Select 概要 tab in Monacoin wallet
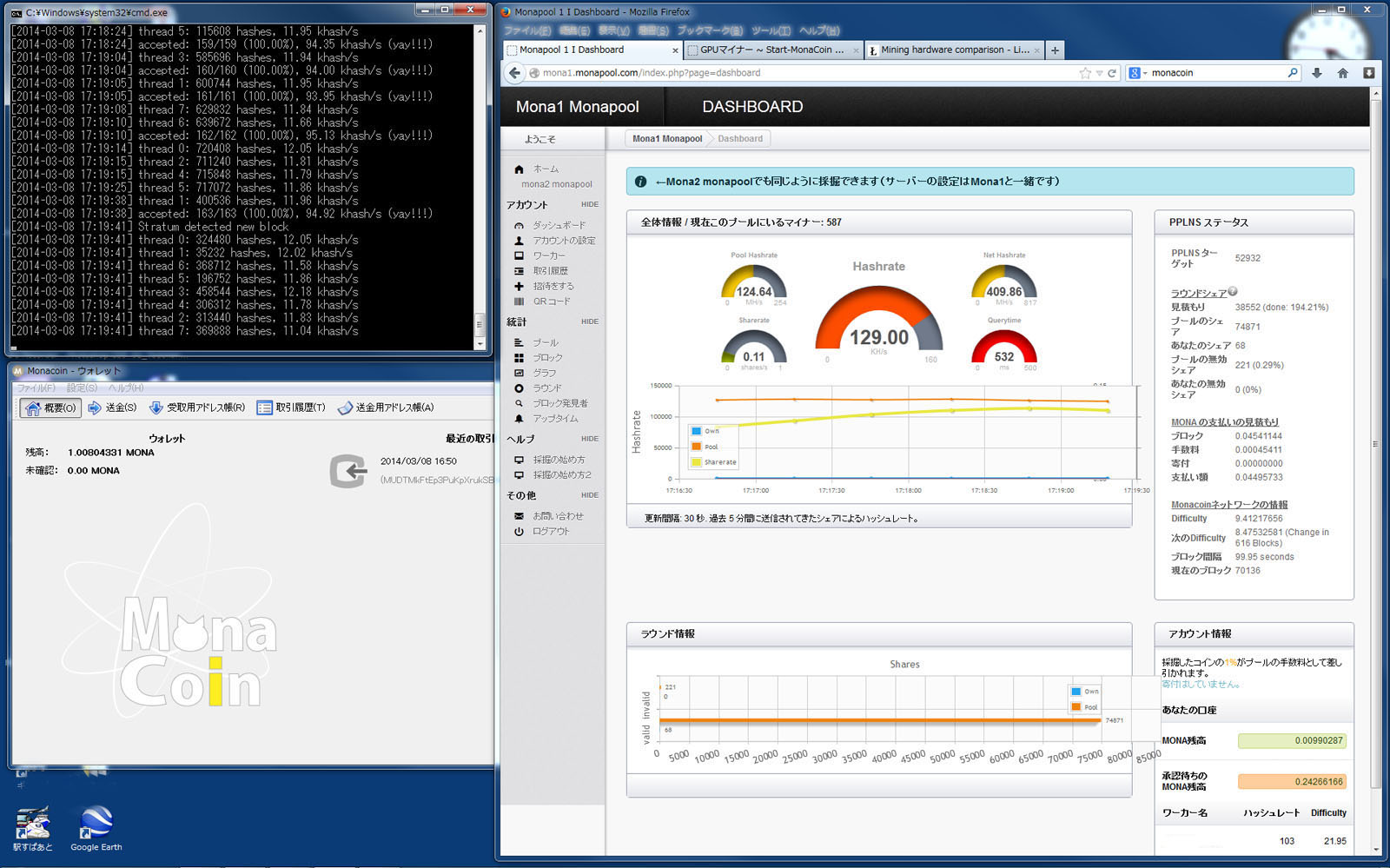Viewport: 1390px width, 868px height. coord(50,407)
